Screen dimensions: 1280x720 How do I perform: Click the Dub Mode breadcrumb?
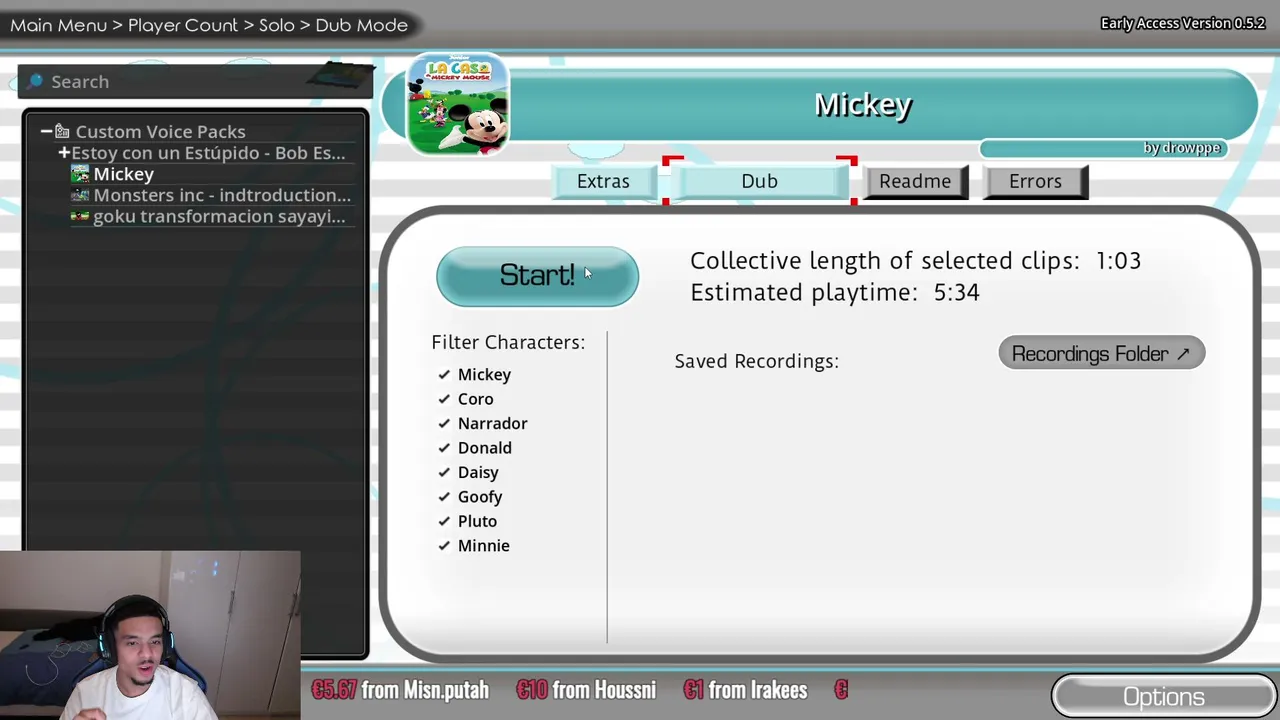(362, 25)
